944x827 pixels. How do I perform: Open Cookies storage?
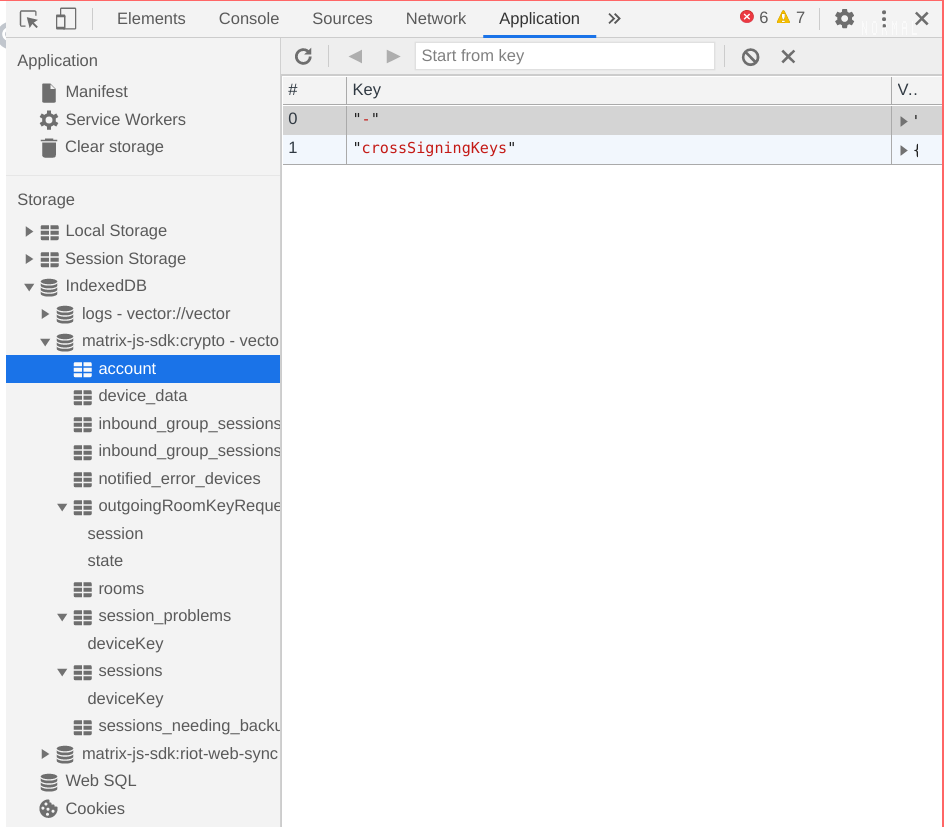coord(95,808)
